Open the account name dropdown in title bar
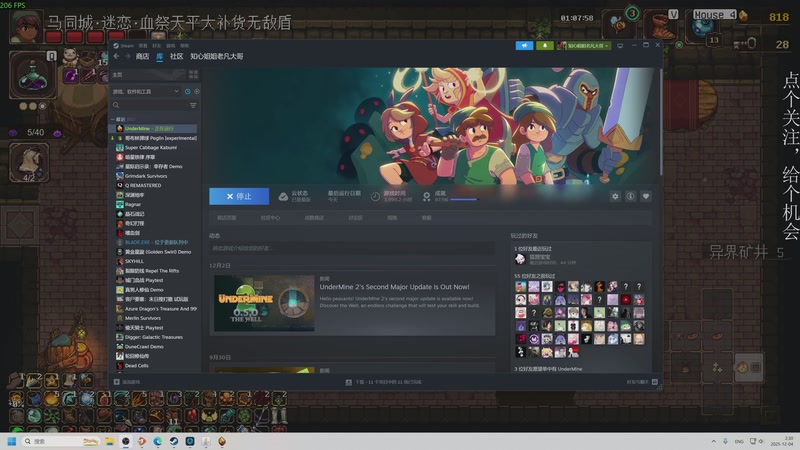This screenshot has width=800, height=450. point(584,45)
